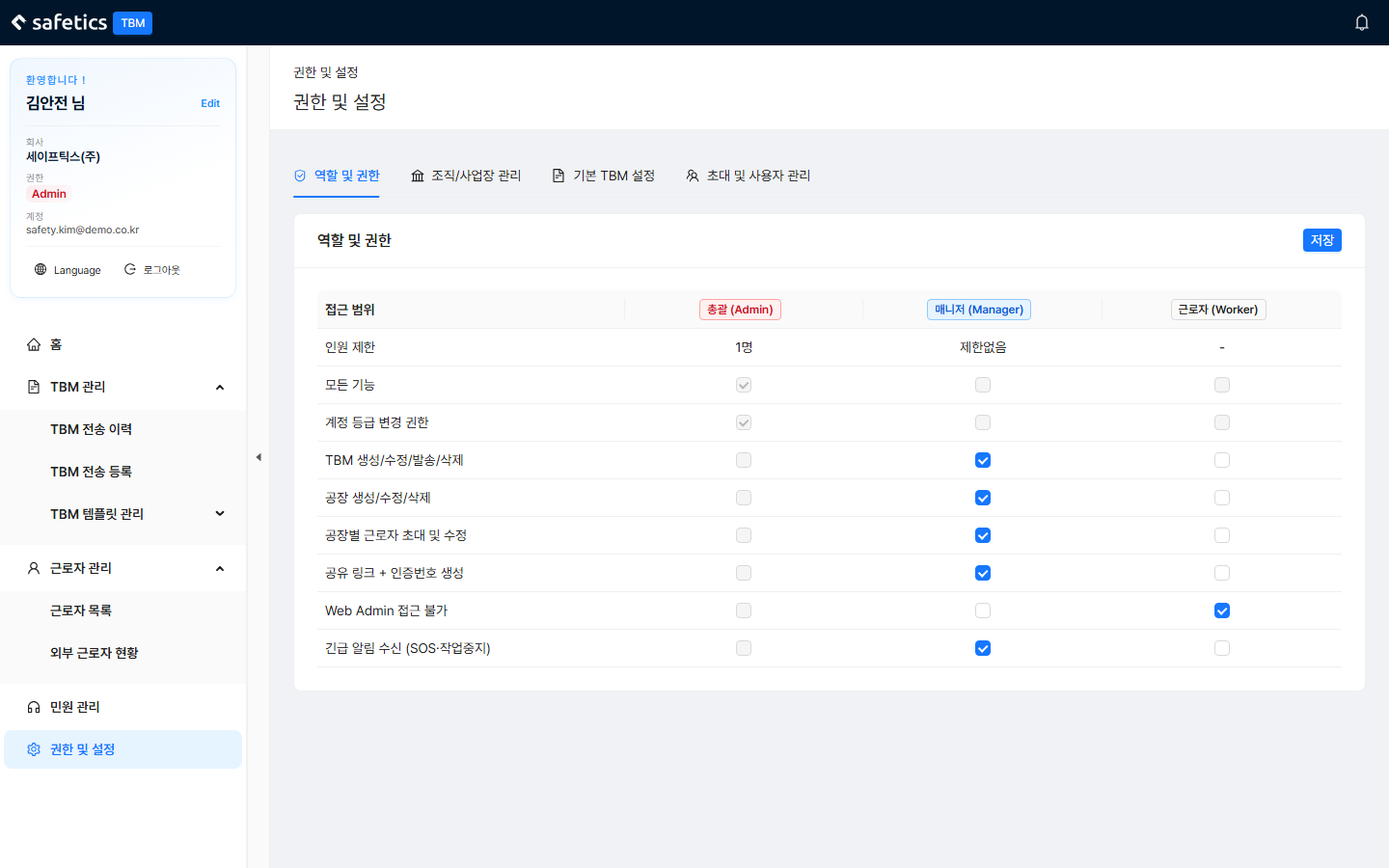1389x868 pixels.
Task: Check Worker's 공장 생성/수정/삭제 checkbox
Action: [1222, 498]
